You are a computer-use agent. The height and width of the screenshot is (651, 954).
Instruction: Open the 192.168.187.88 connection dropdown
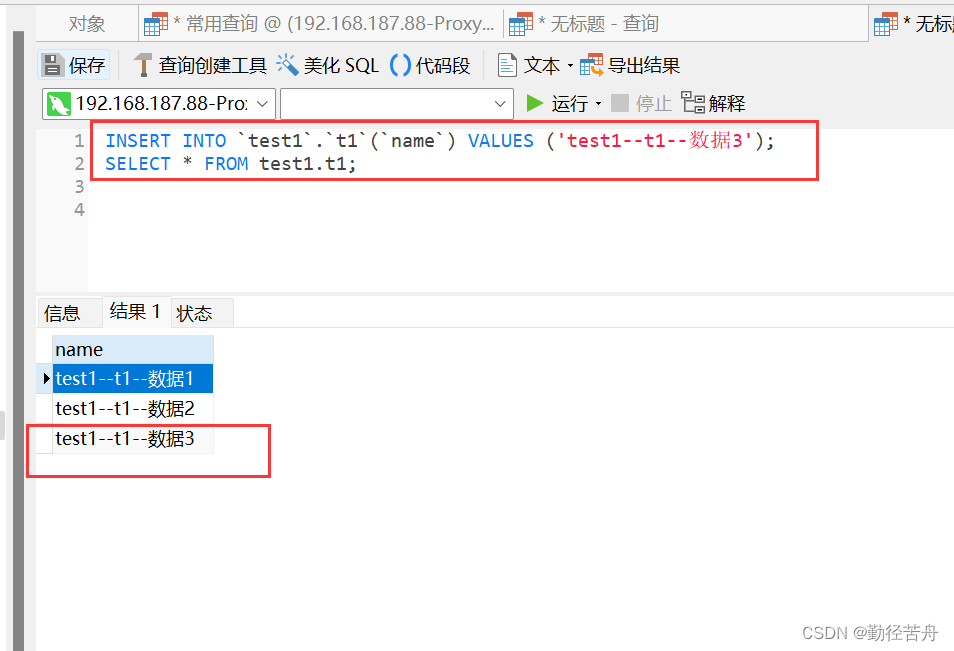[x=159, y=104]
